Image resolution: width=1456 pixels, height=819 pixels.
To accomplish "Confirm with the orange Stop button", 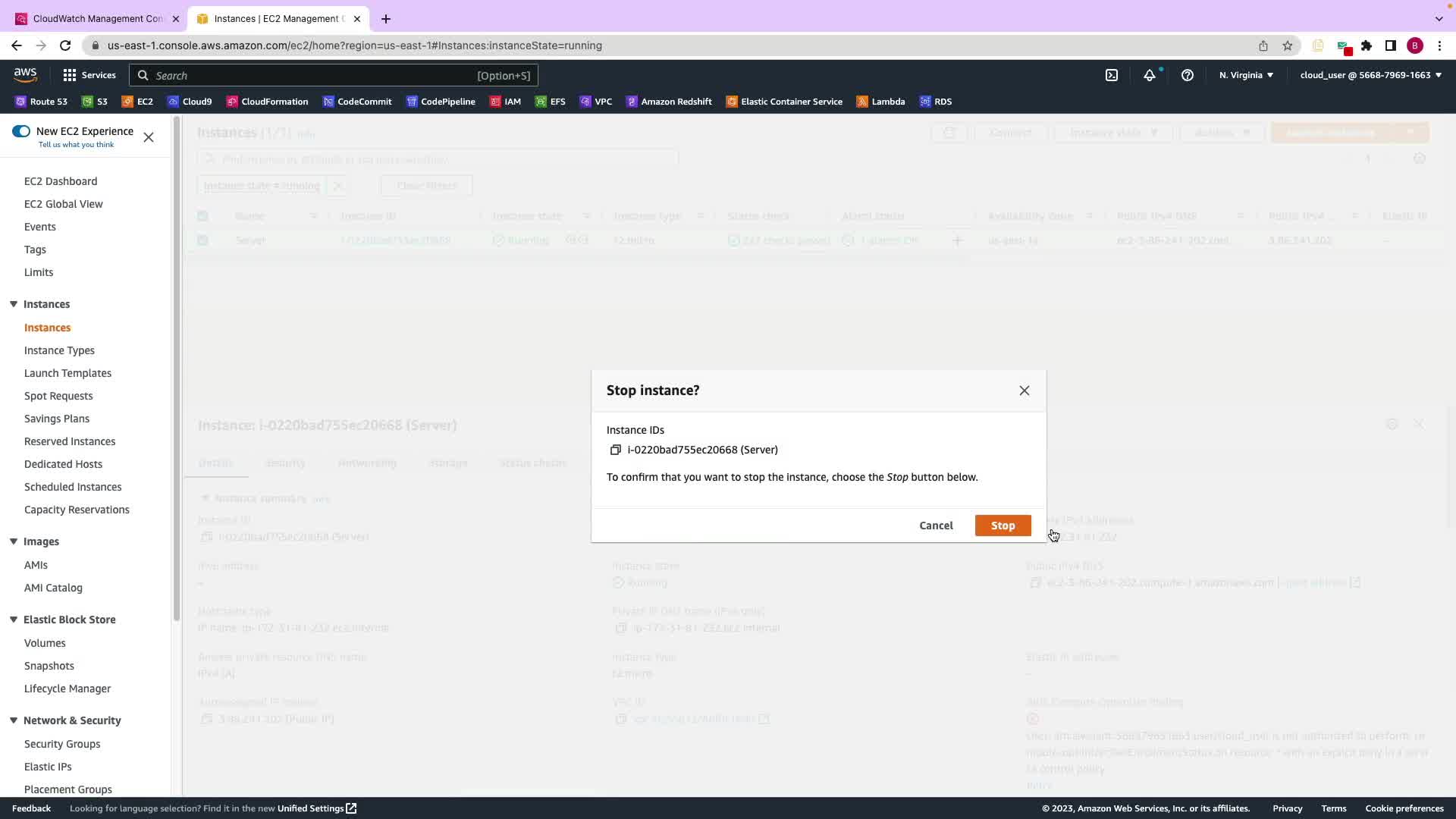I will [1003, 526].
